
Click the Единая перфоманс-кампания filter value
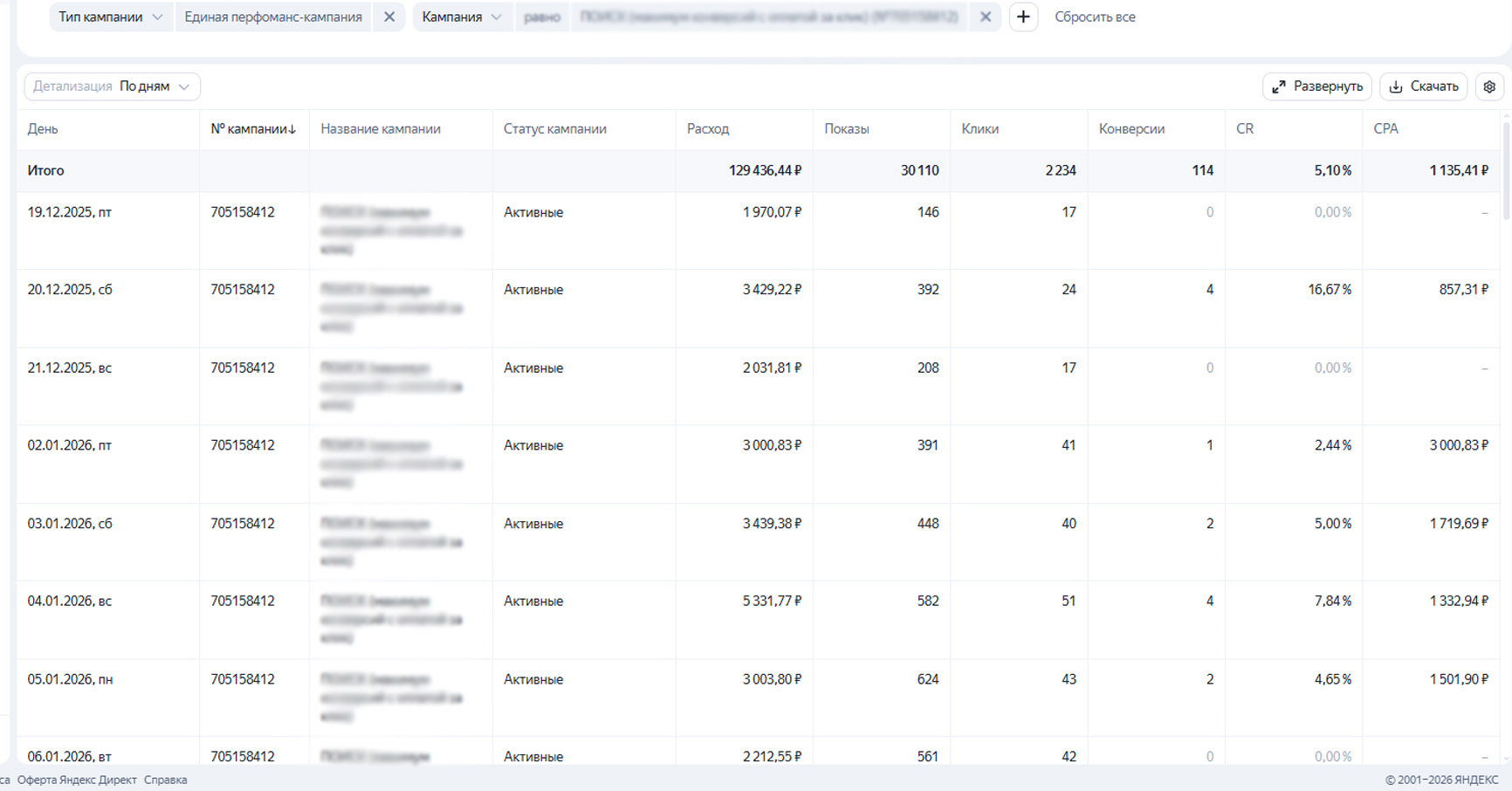click(x=273, y=17)
